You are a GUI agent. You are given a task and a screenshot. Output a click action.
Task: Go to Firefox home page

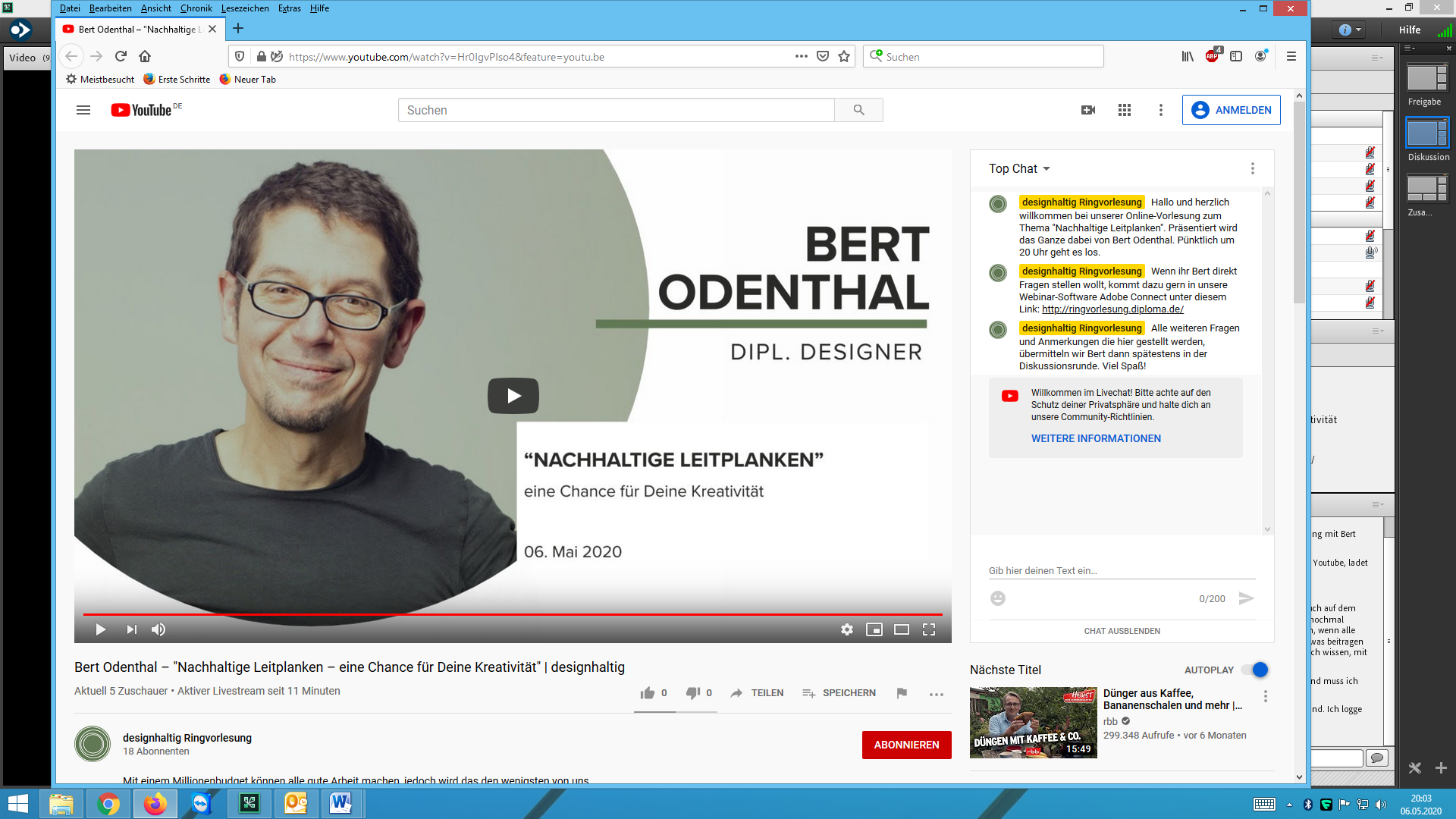145,56
